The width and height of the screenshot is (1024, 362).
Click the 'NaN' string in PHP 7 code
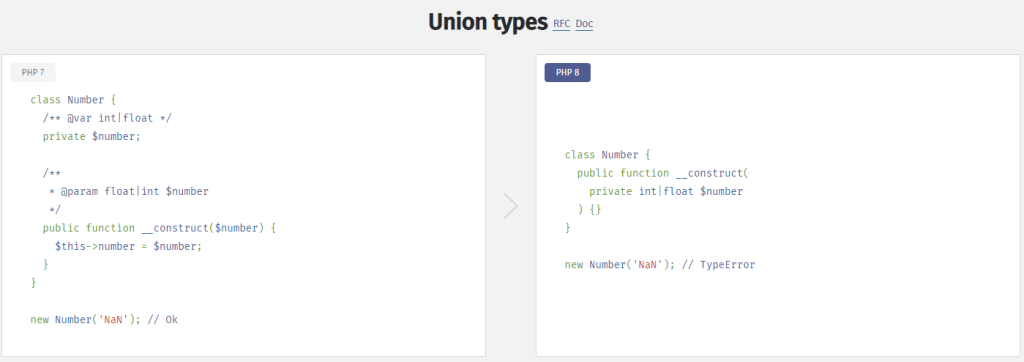[113, 320]
